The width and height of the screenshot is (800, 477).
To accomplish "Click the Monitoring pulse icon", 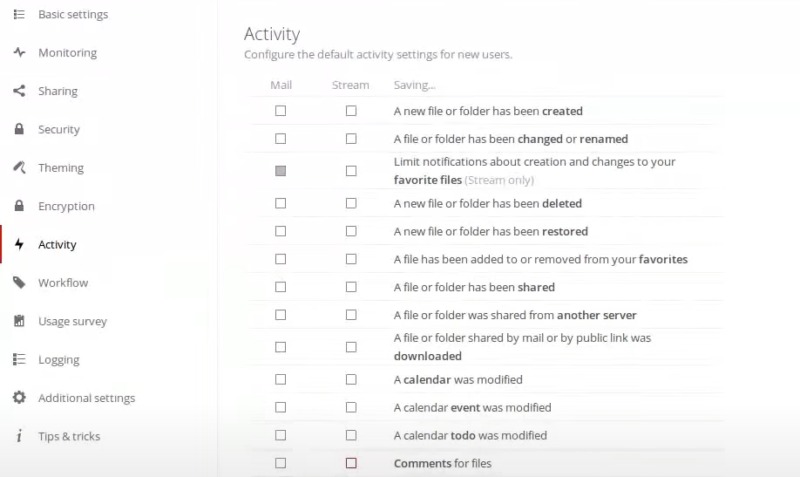I will 19,53.
